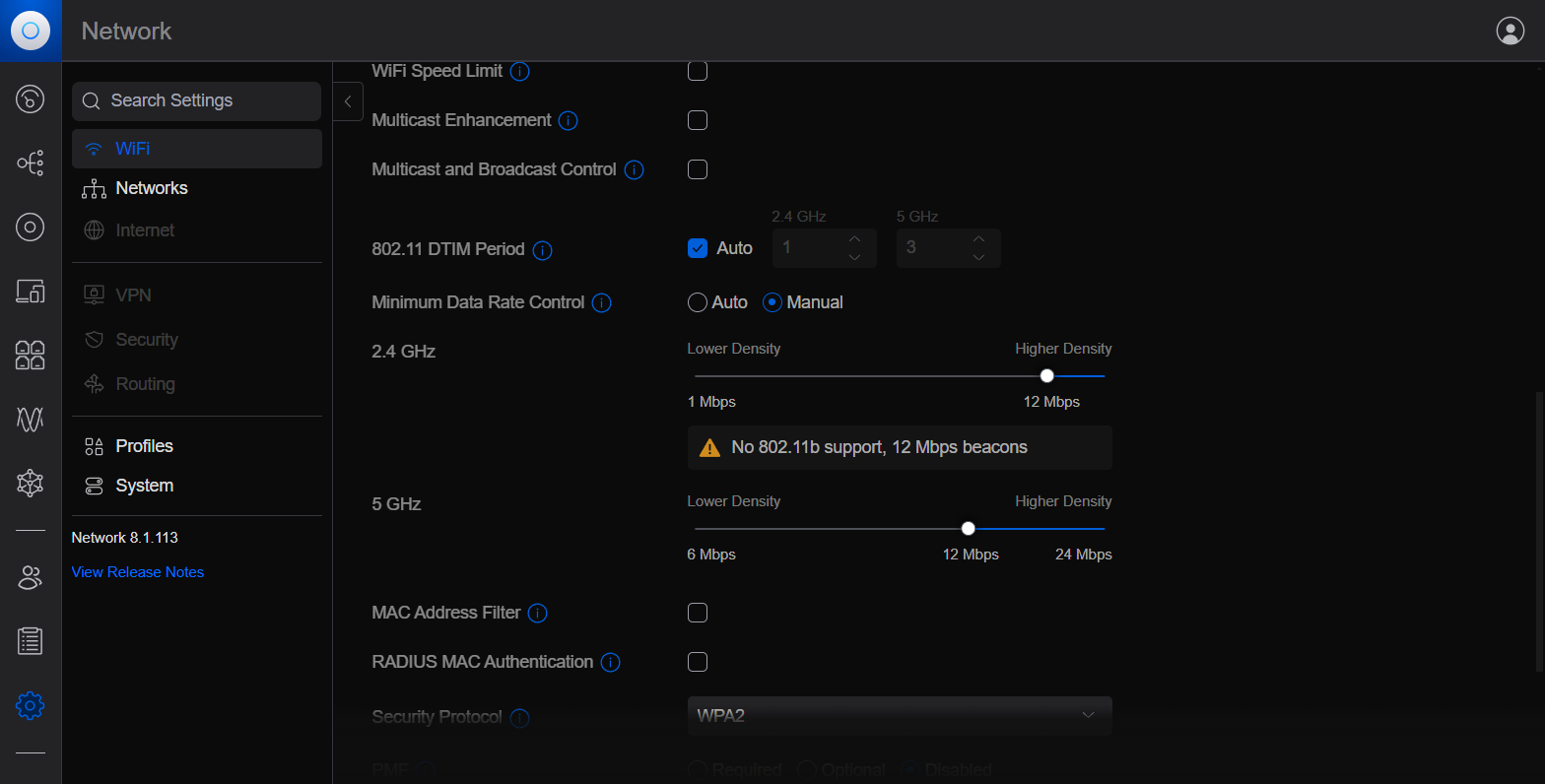The height and width of the screenshot is (784, 1545).
Task: Open the Innerspace polygon icon
Action: coord(31,483)
